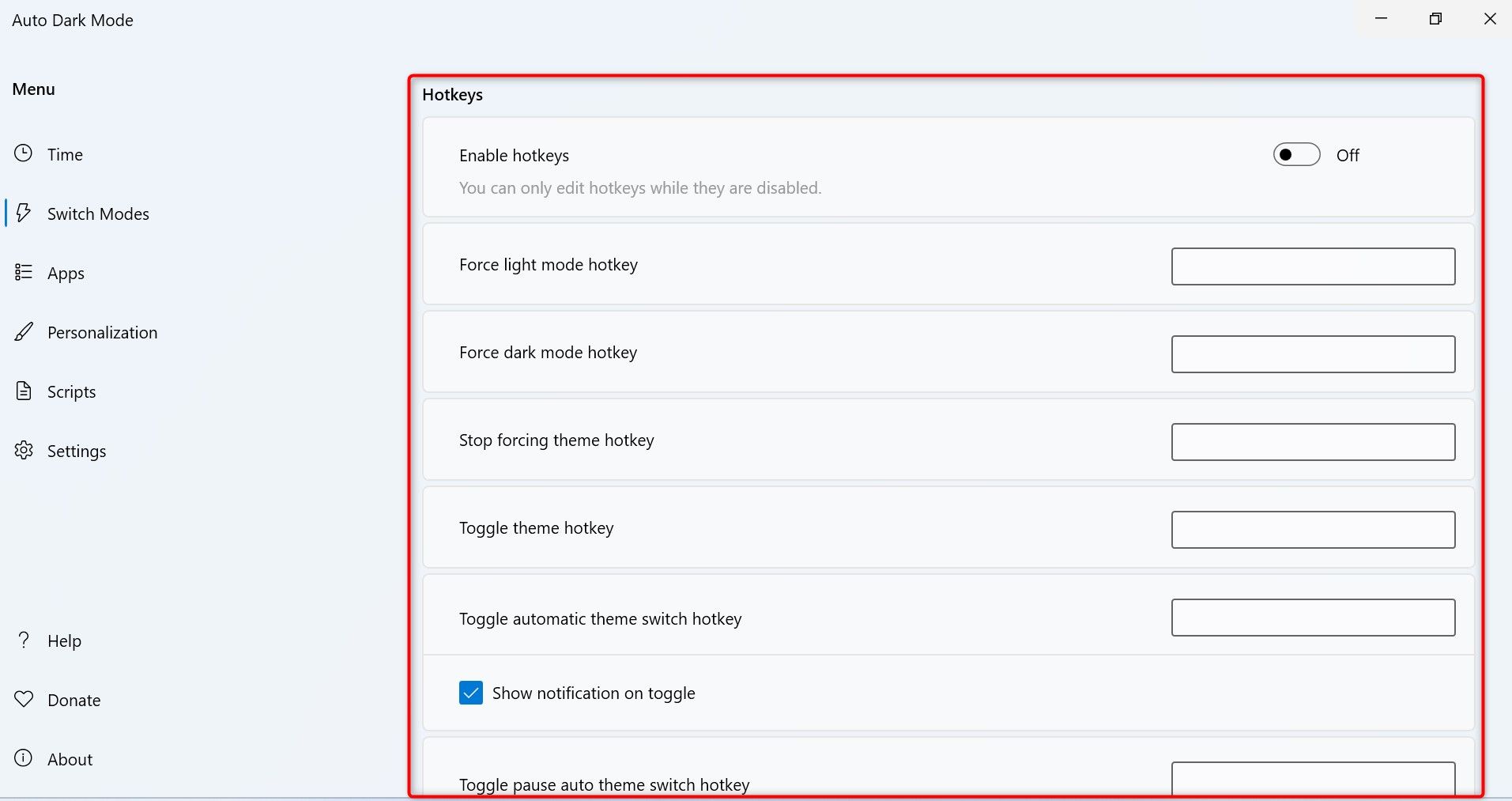Click the Scripts document icon
Image resolution: width=1512 pixels, height=801 pixels.
(24, 391)
